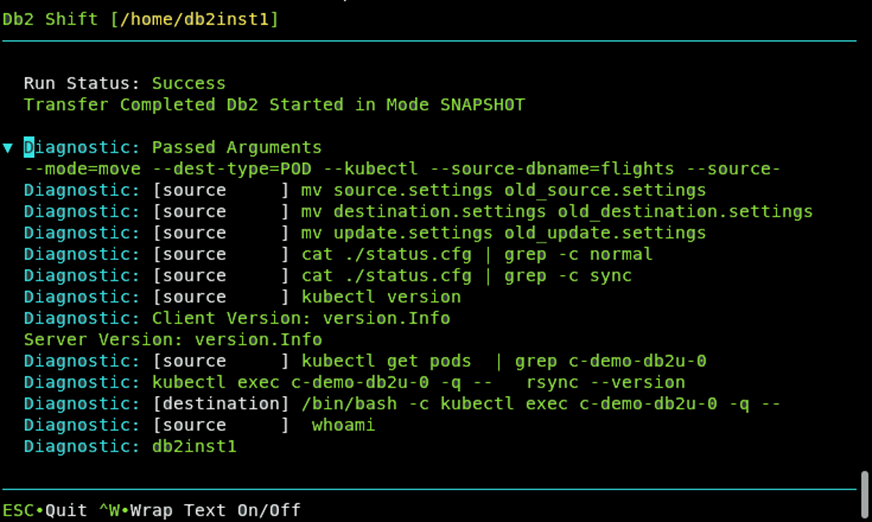Select 'mv update.settings old_update.settings' line
This screenshot has width=872, height=522.
point(365,232)
